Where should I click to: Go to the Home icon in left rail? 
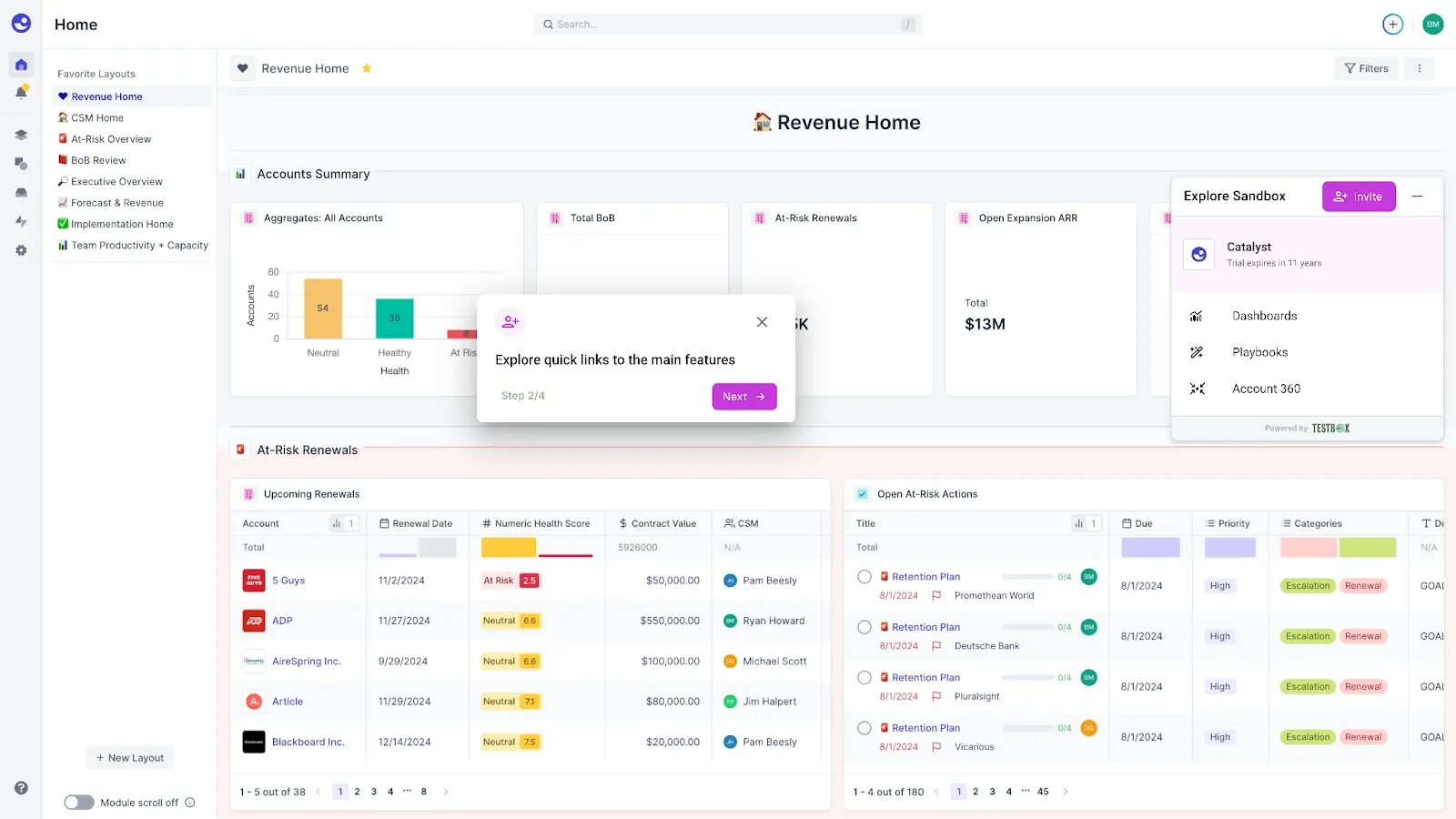[x=21, y=65]
